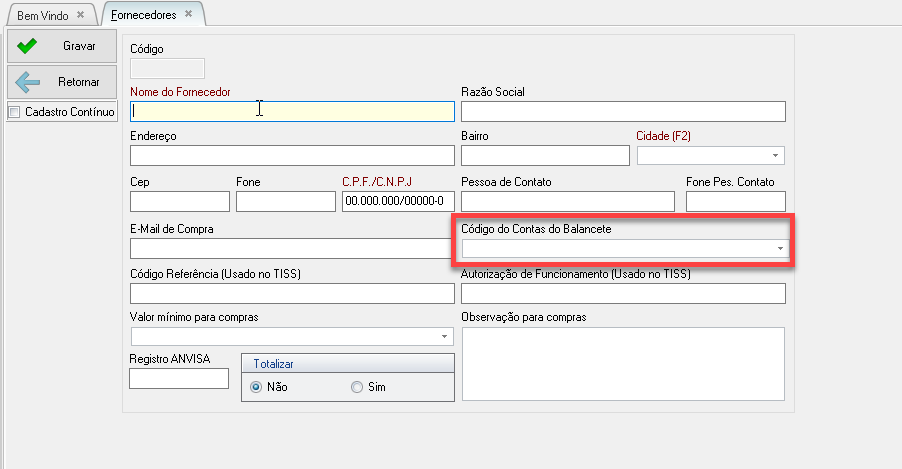The height and width of the screenshot is (469, 902).
Task: Click the Razão Social input field
Action: pyautogui.click(x=623, y=111)
